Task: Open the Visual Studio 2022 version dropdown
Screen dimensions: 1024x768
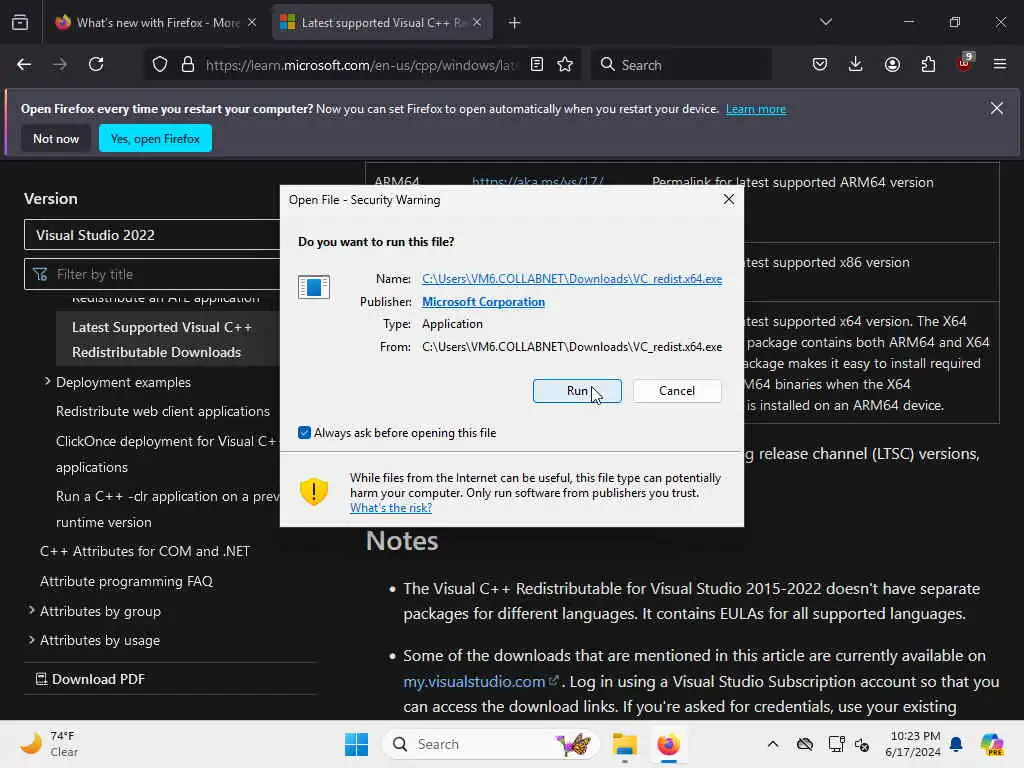Action: 152,235
